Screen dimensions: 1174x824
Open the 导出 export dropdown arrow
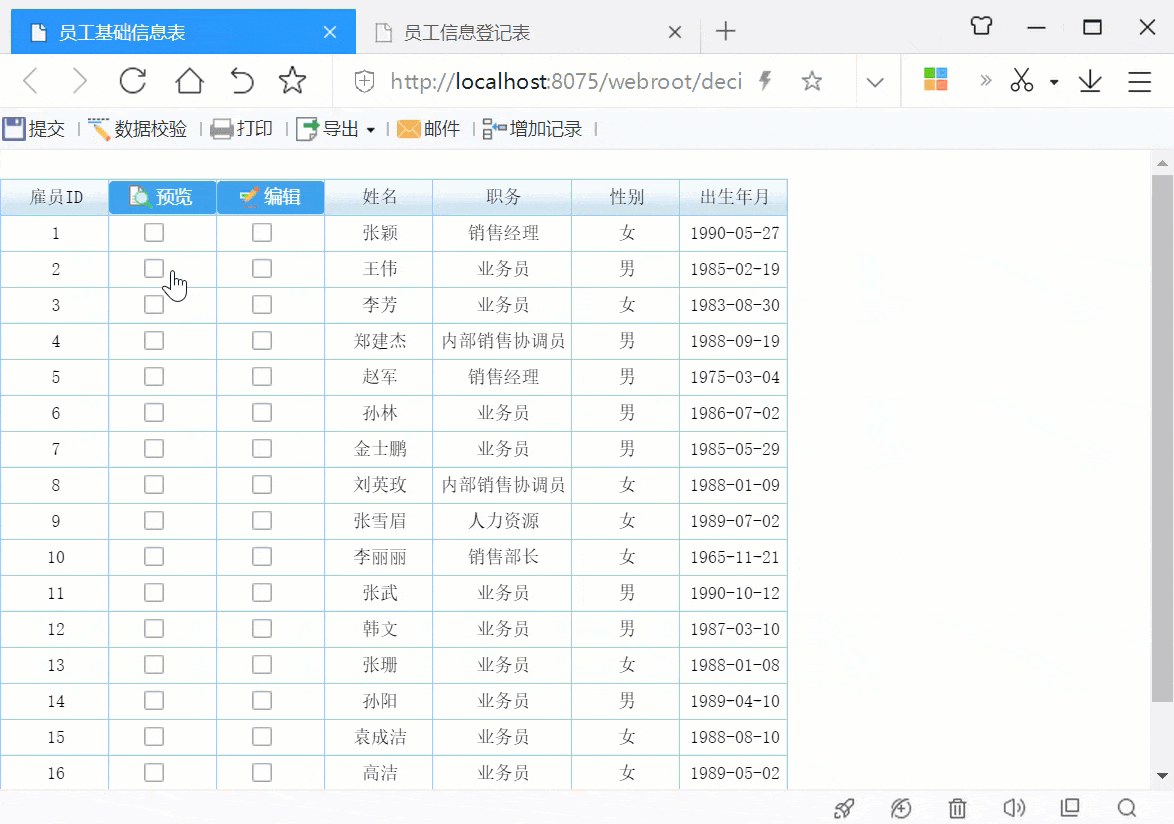click(x=371, y=130)
